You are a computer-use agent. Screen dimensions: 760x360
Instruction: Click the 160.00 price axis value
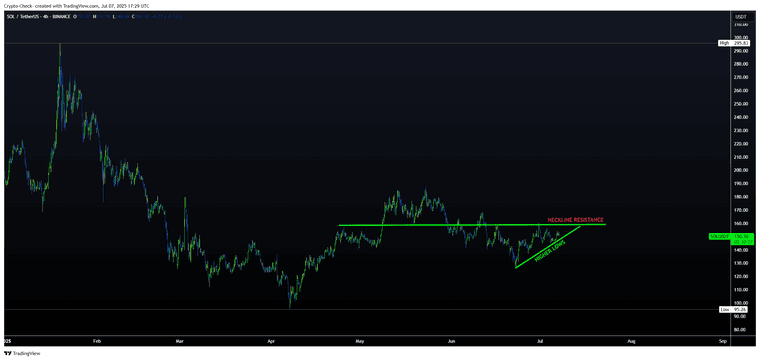pos(740,224)
